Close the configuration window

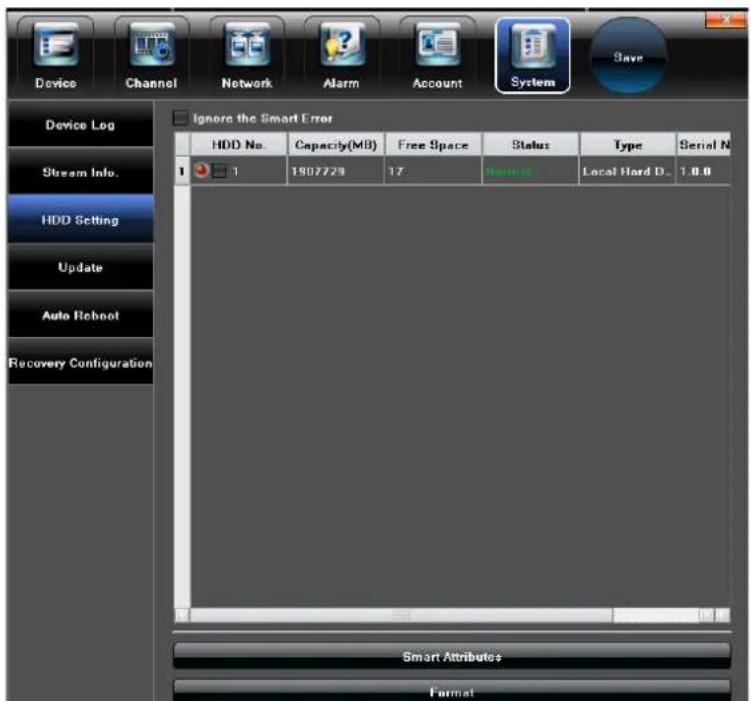725,20
